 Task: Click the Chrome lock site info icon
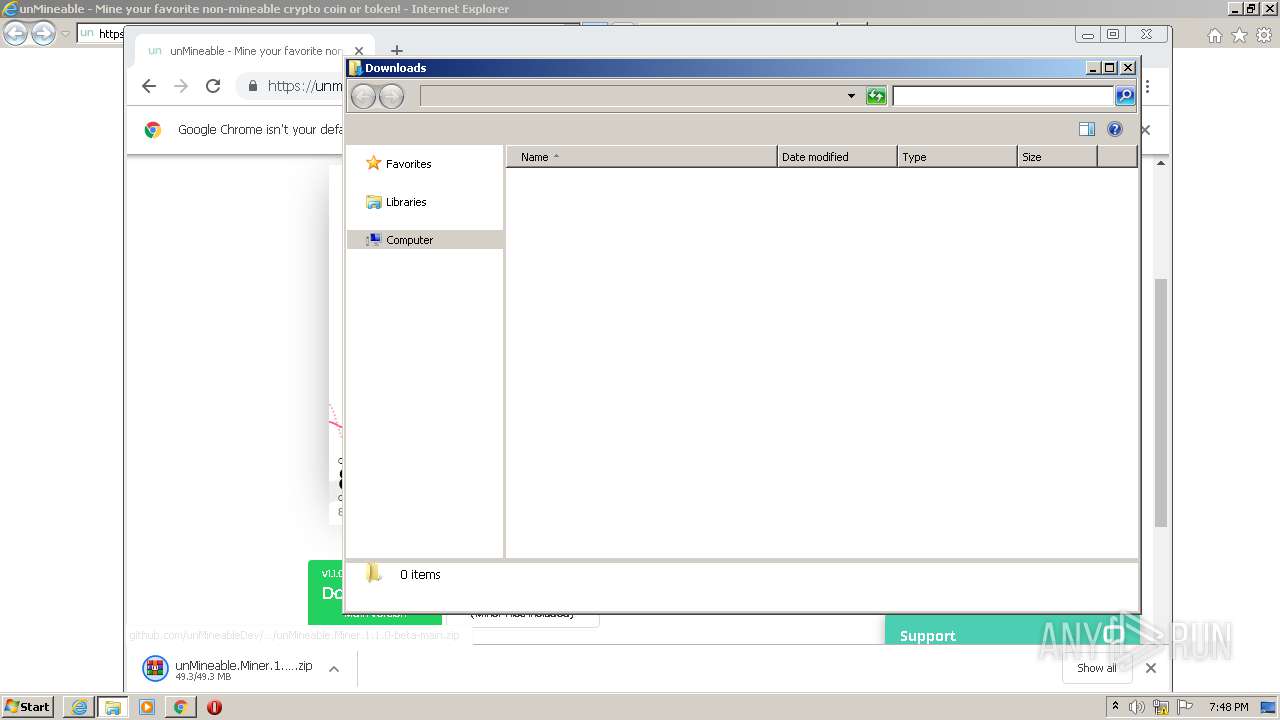(253, 86)
